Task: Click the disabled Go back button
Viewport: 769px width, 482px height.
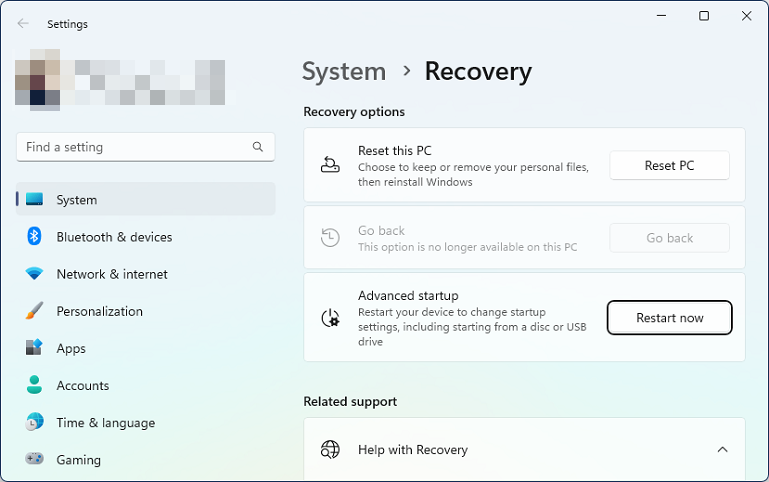Action: (669, 238)
